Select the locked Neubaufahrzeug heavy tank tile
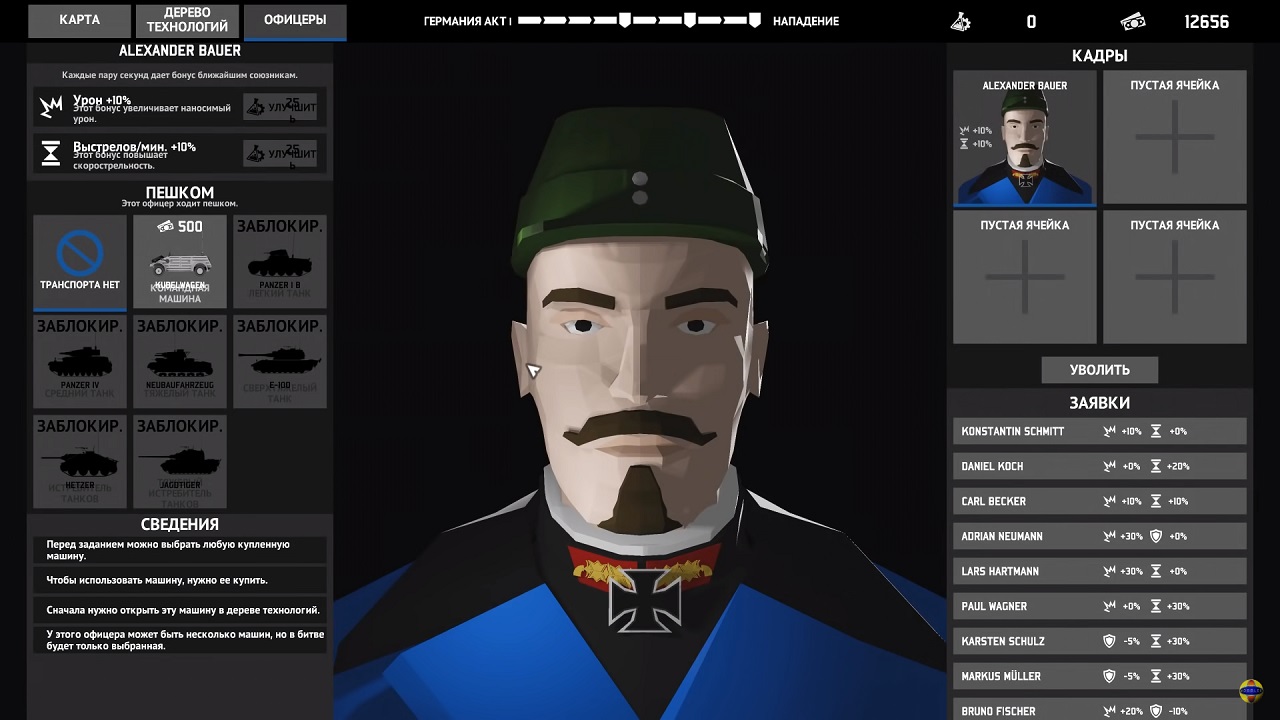Screen dimensions: 1280x720 180,362
